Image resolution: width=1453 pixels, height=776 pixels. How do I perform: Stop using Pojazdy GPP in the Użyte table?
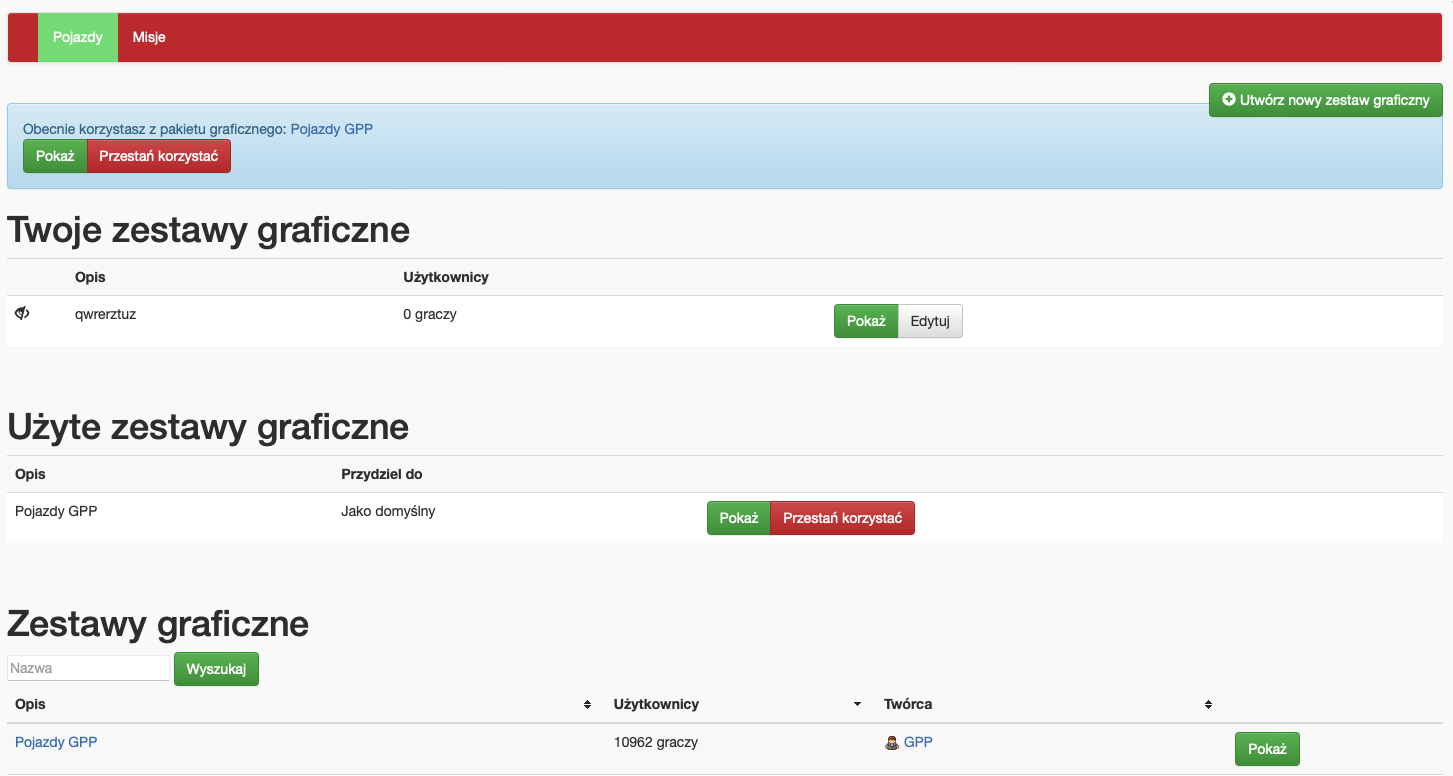pos(842,518)
